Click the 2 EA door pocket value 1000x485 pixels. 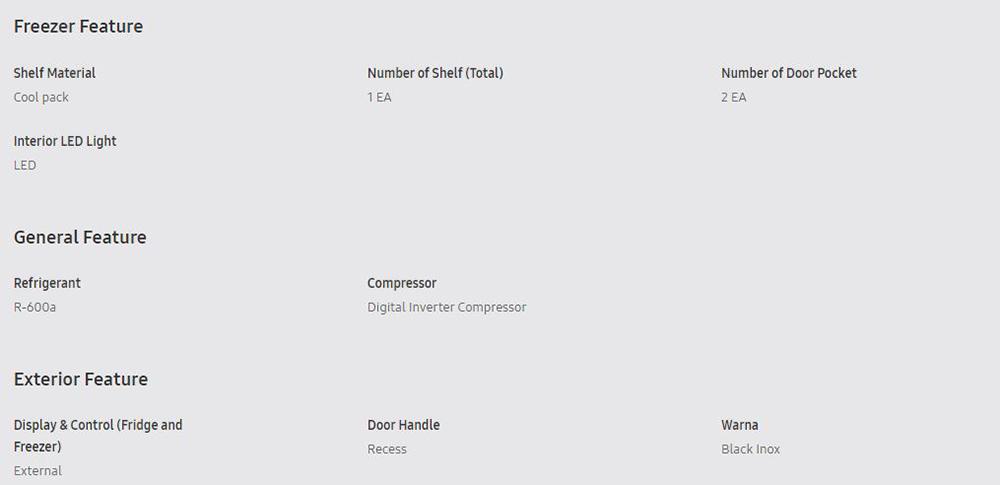pos(733,97)
